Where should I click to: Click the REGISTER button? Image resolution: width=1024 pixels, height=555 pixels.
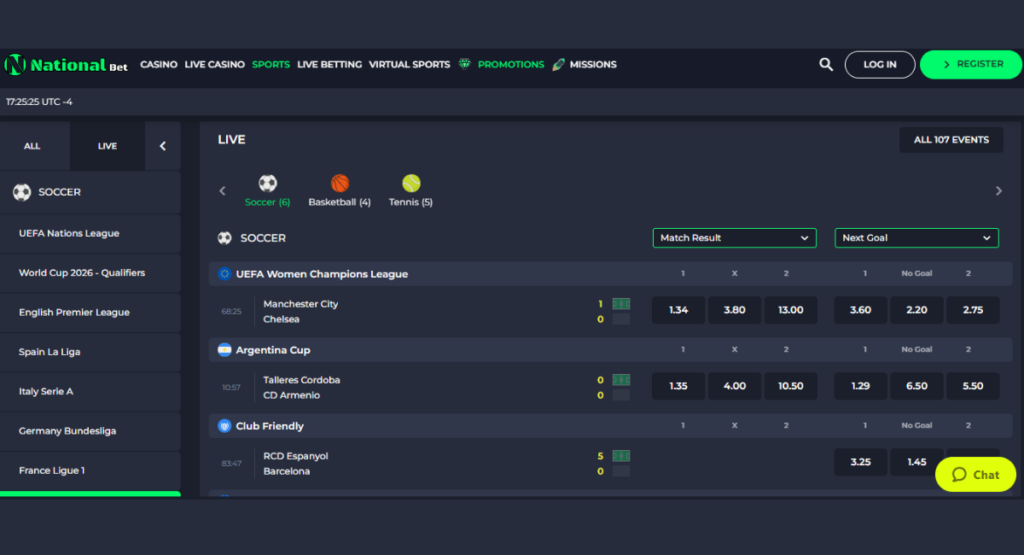click(971, 64)
